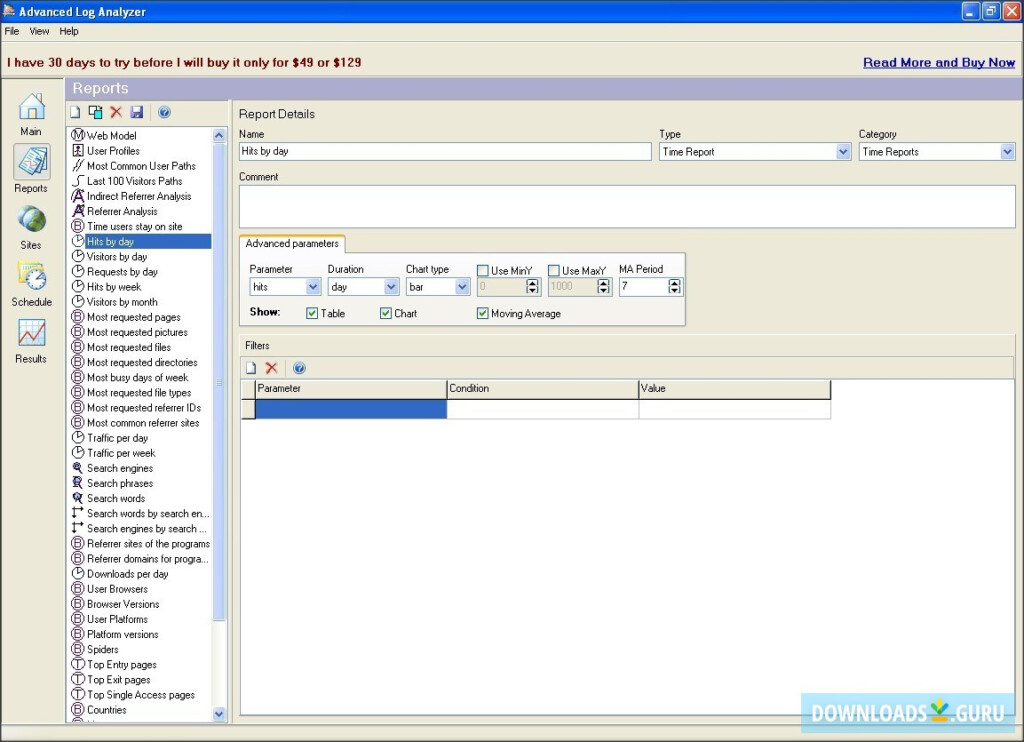This screenshot has height=742, width=1024.
Task: Select Downloads per day report
Action: point(127,574)
